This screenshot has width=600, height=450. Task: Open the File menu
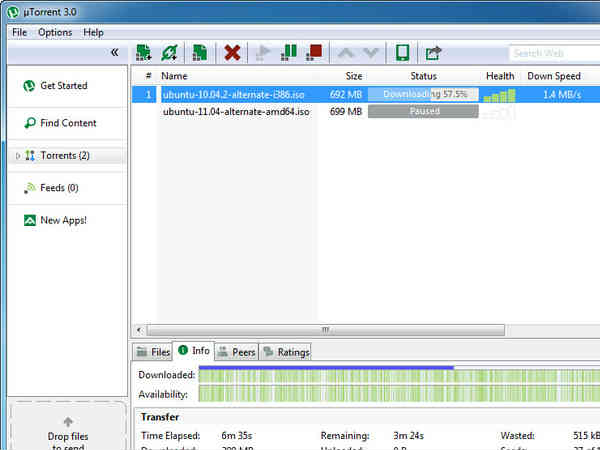coord(19,32)
